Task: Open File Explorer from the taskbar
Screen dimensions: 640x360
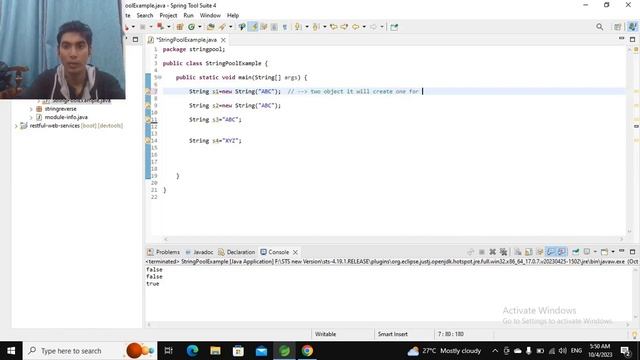Action: point(215,351)
